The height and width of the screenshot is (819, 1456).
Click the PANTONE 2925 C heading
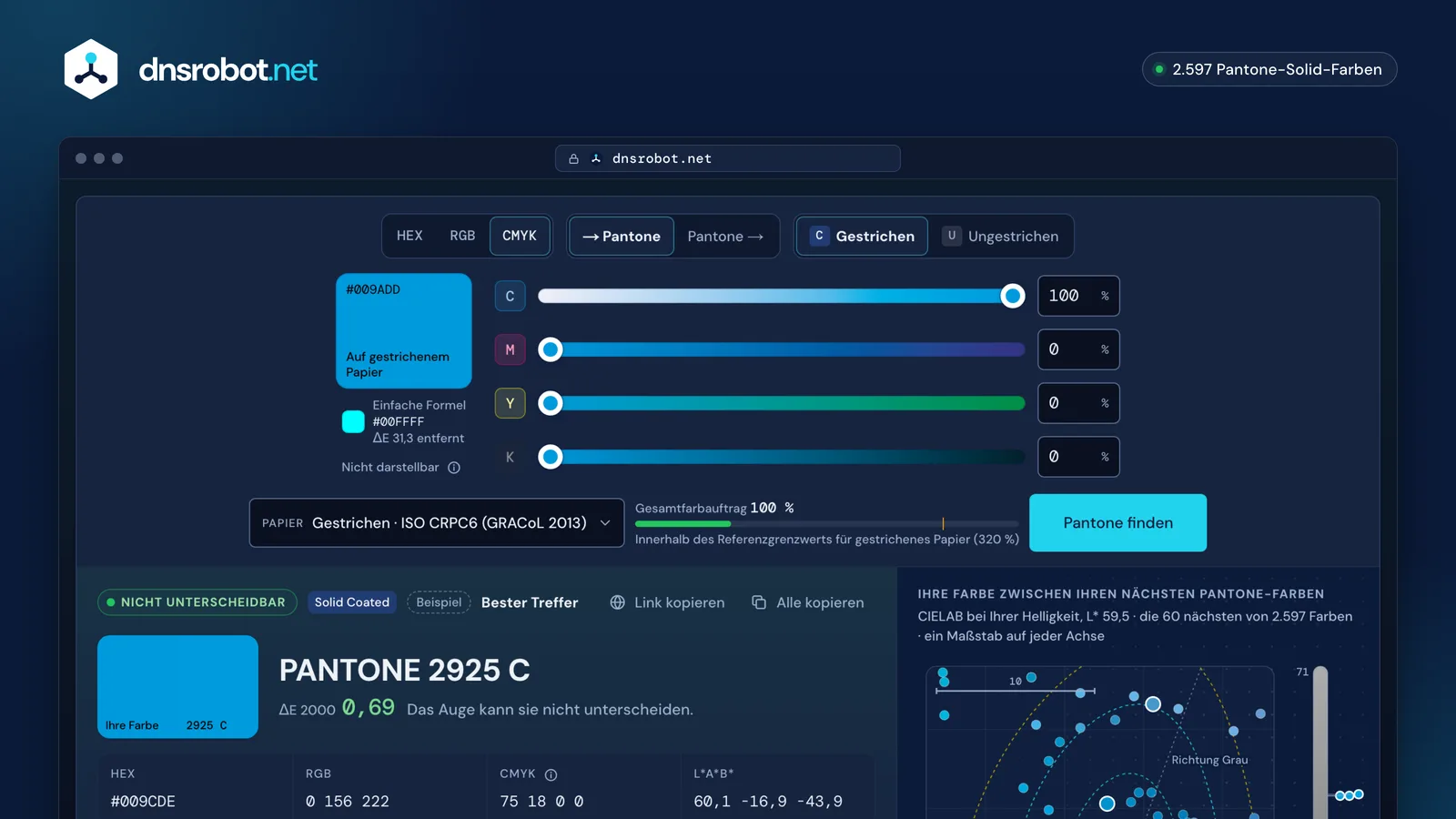click(x=404, y=671)
